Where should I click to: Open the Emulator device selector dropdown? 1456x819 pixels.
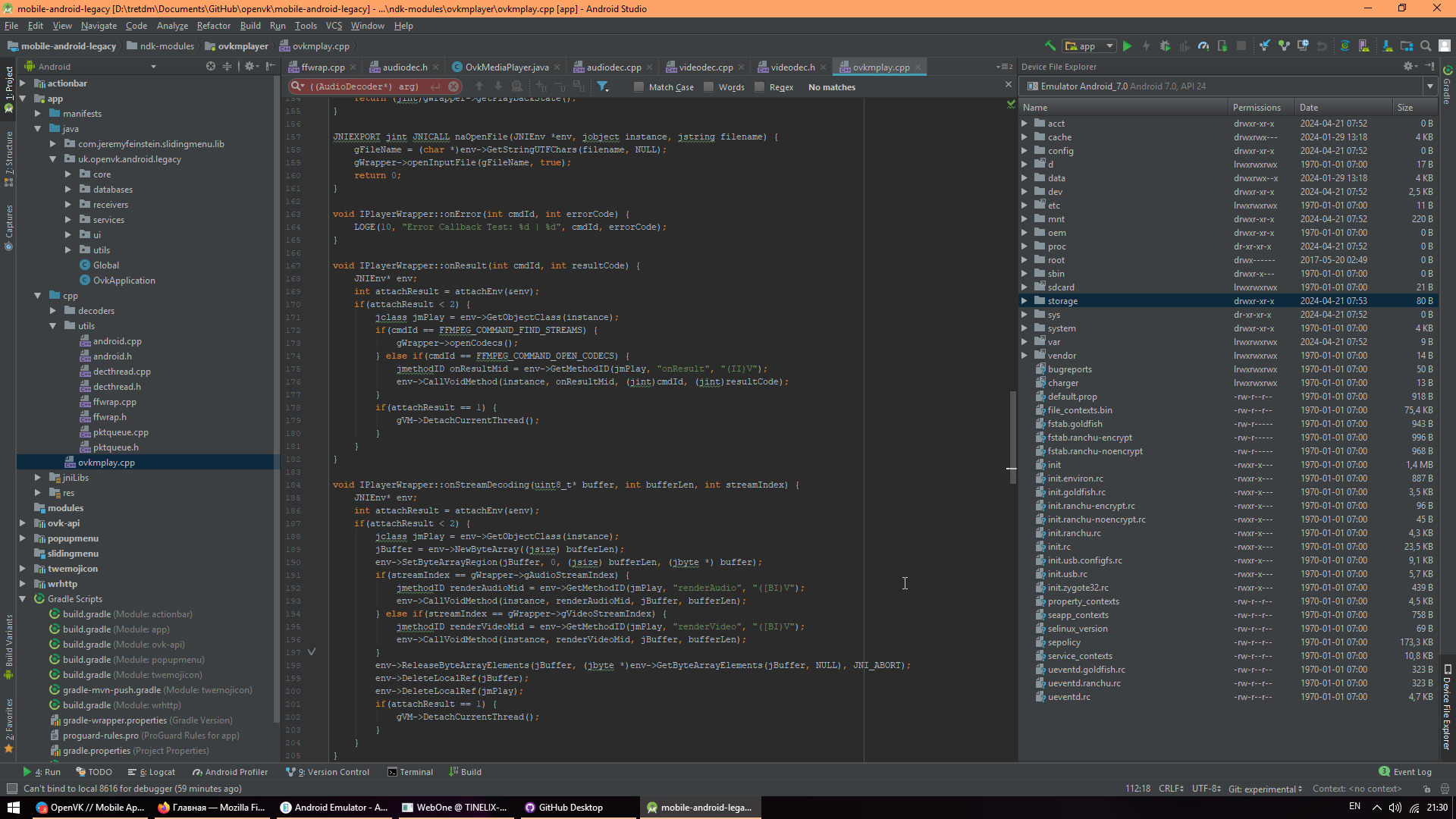pos(1429,86)
